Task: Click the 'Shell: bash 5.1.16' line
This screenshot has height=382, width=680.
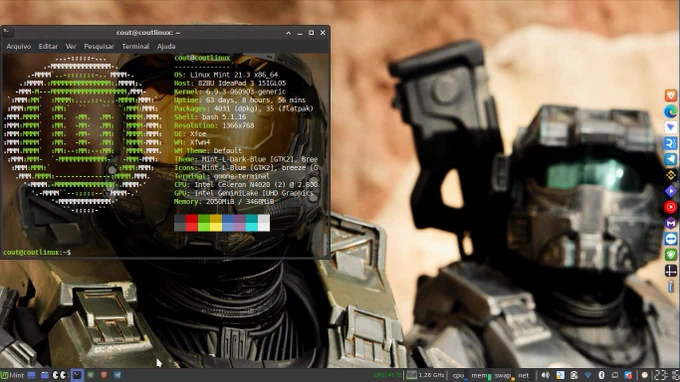Action: [x=210, y=117]
